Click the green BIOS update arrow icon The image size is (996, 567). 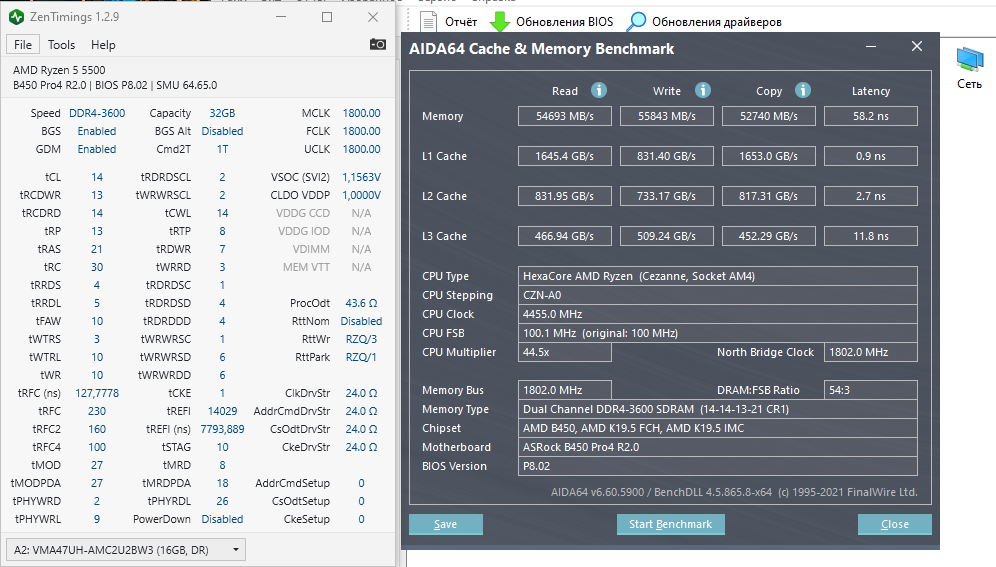[500, 22]
